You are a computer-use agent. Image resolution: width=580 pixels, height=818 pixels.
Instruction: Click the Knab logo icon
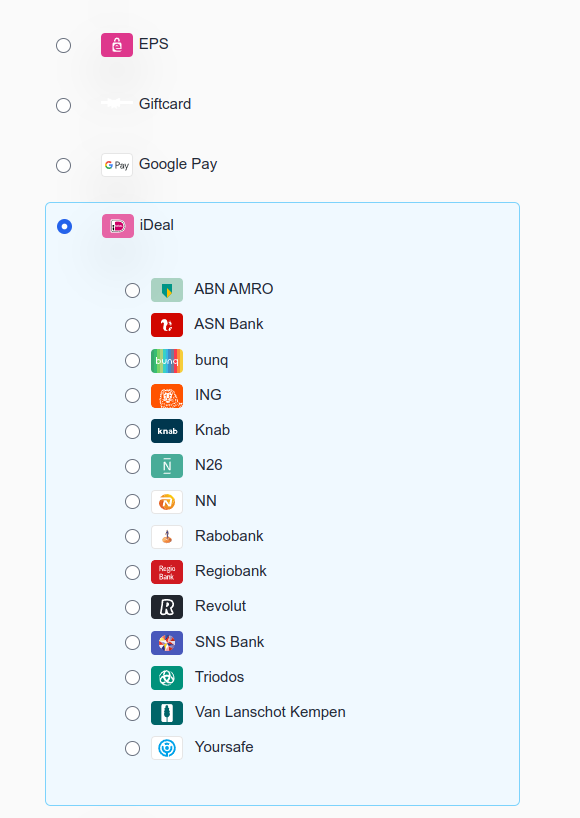click(167, 431)
